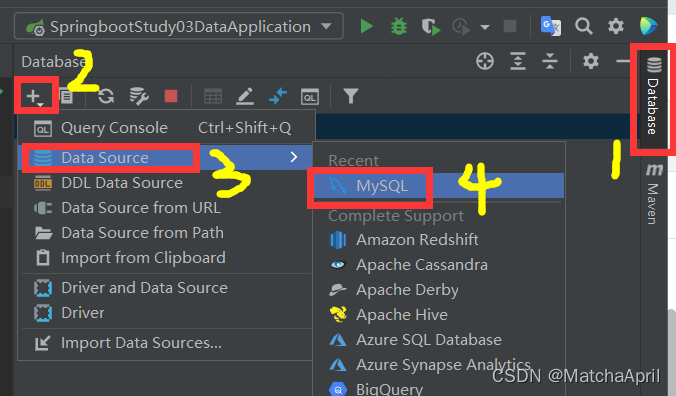Viewport: 676px width, 396px height.
Task: Choose Azure SQL Database
Action: tap(439, 340)
